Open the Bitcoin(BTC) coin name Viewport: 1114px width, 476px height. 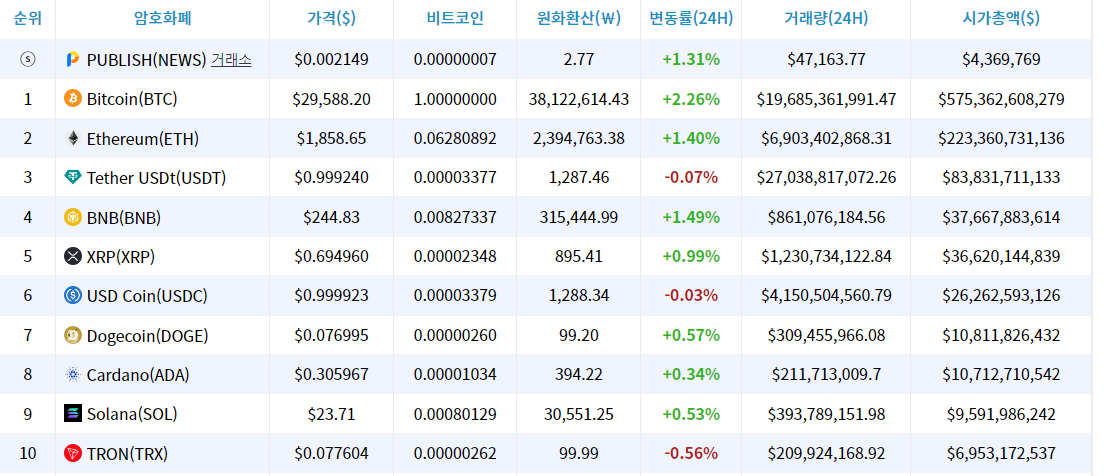coord(132,99)
